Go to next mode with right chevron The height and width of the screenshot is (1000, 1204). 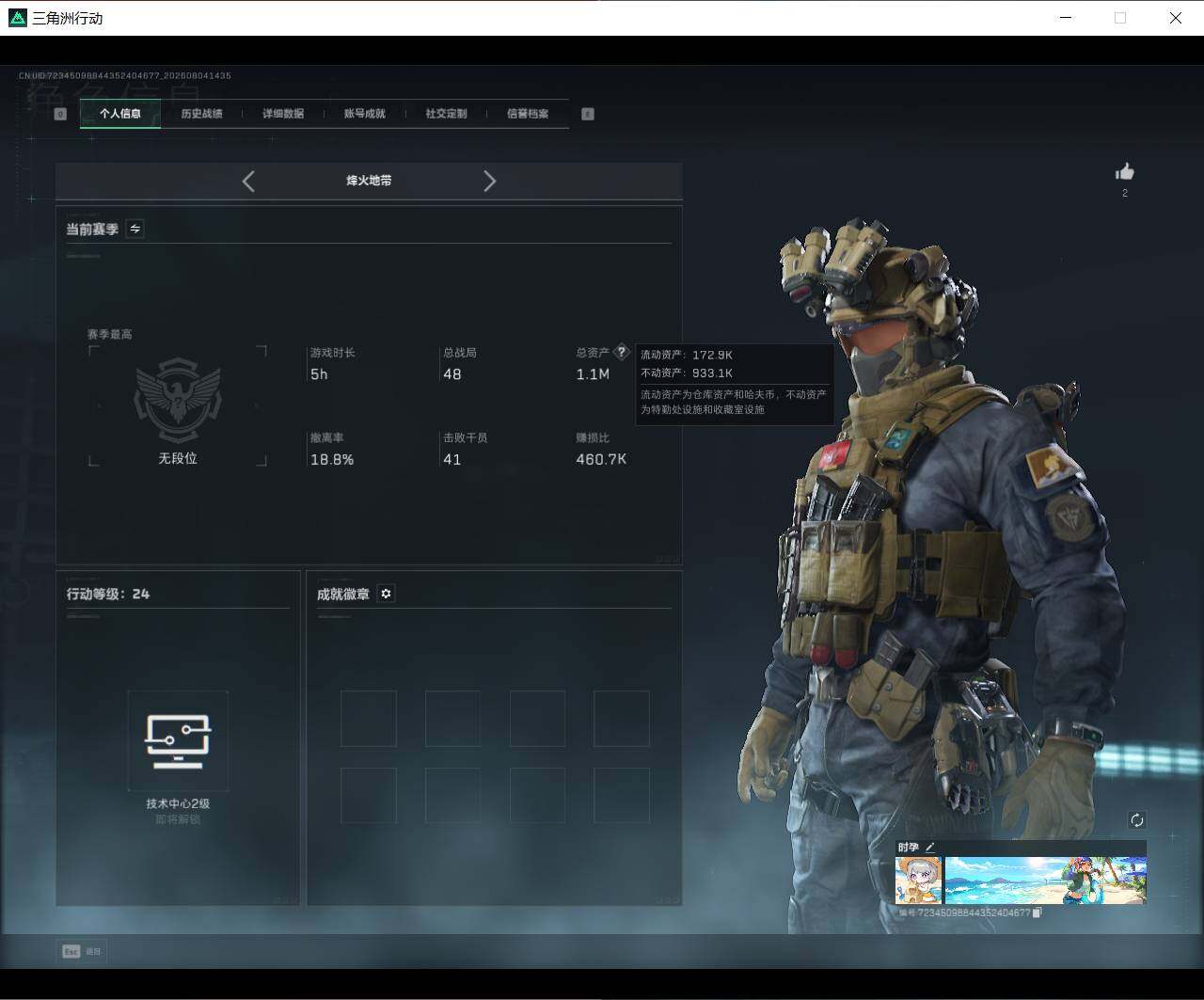pos(489,182)
